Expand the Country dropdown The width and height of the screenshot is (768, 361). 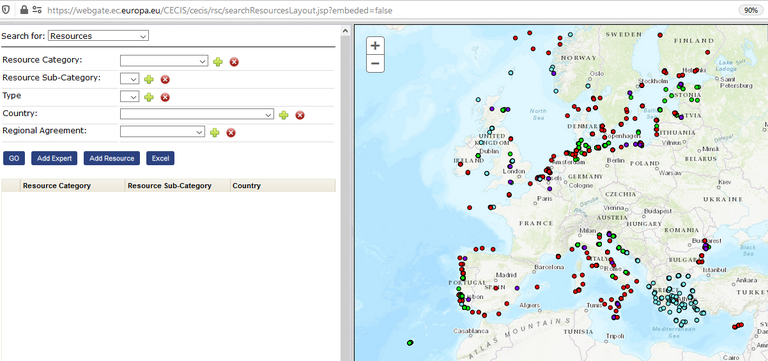tap(197, 114)
